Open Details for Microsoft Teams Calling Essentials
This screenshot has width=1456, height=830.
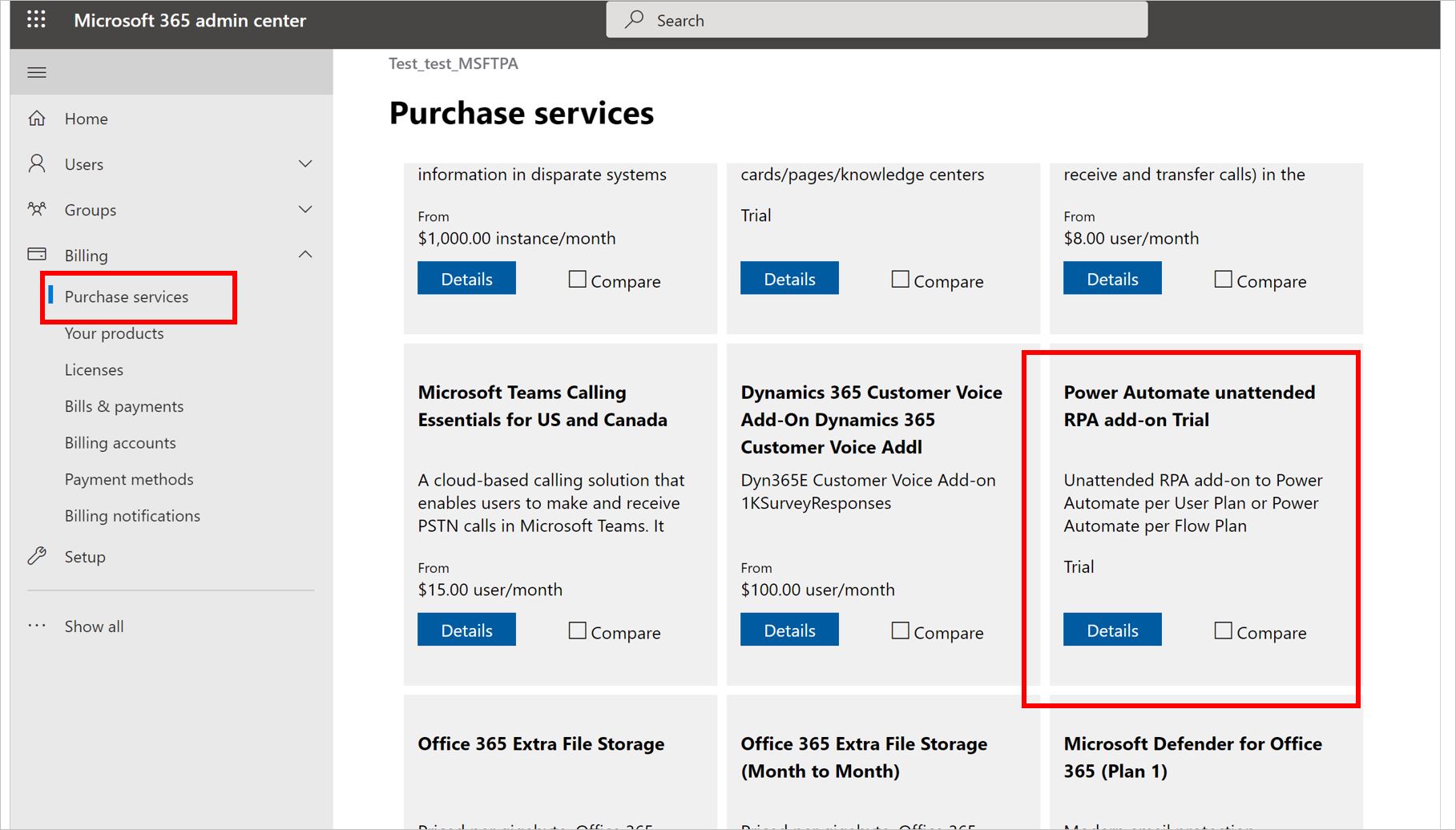click(466, 630)
